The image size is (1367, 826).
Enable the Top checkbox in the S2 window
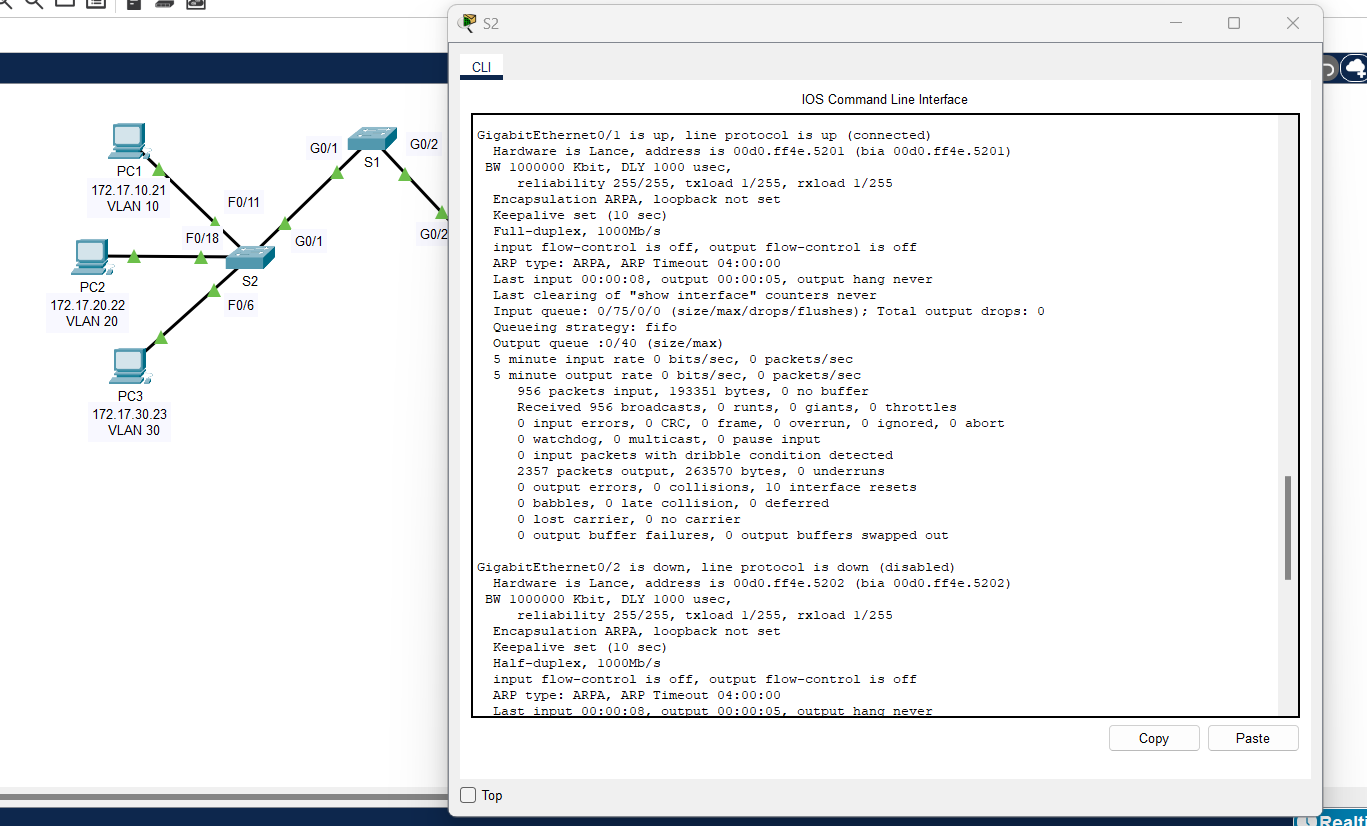point(467,794)
